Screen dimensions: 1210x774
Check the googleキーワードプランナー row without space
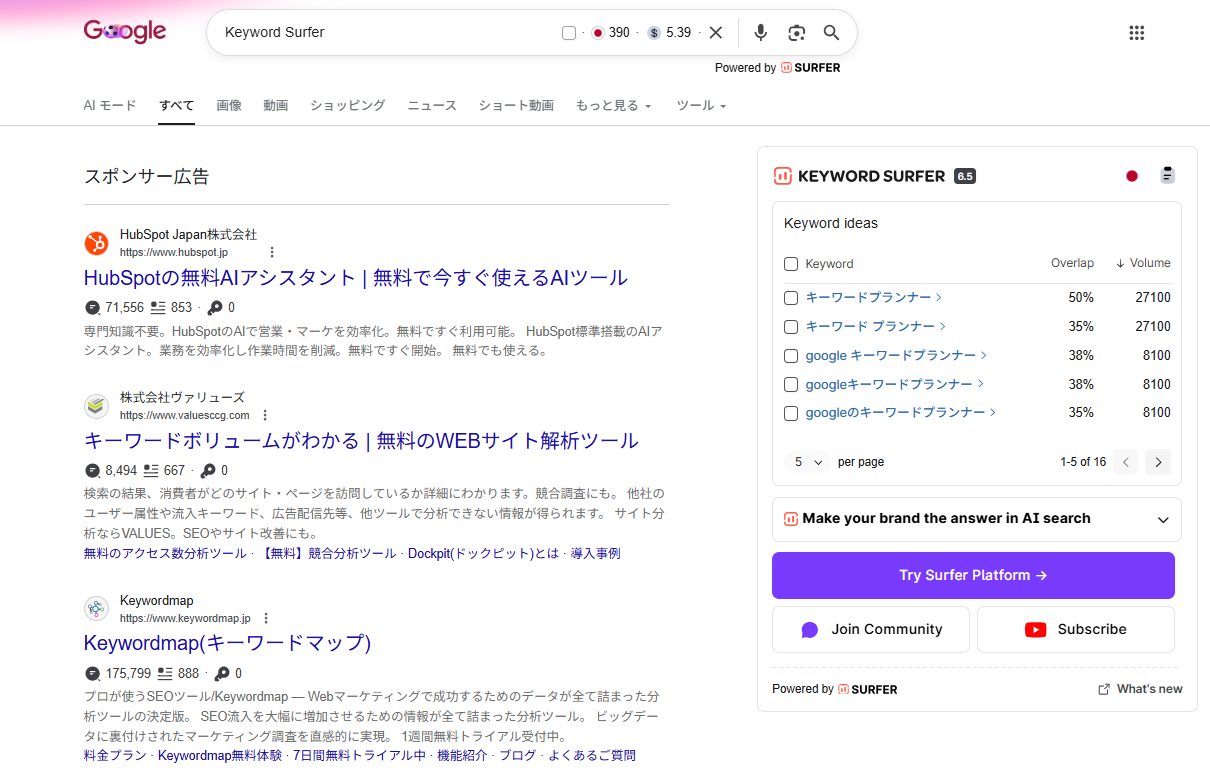coord(791,385)
